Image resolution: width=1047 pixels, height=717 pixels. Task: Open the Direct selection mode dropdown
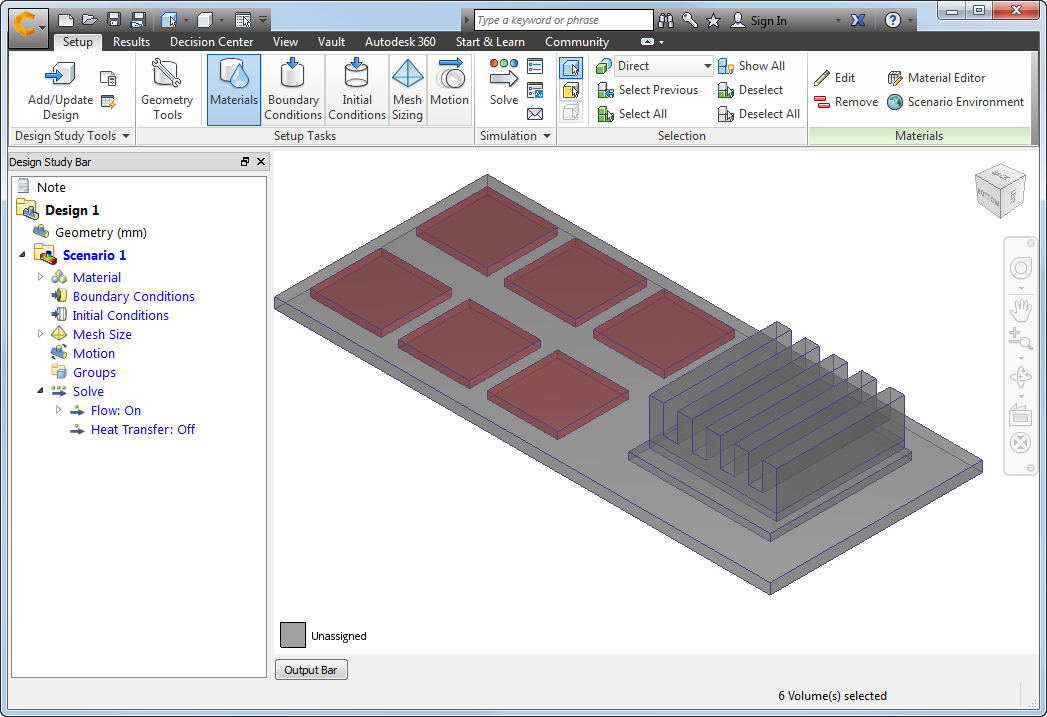tap(663, 66)
